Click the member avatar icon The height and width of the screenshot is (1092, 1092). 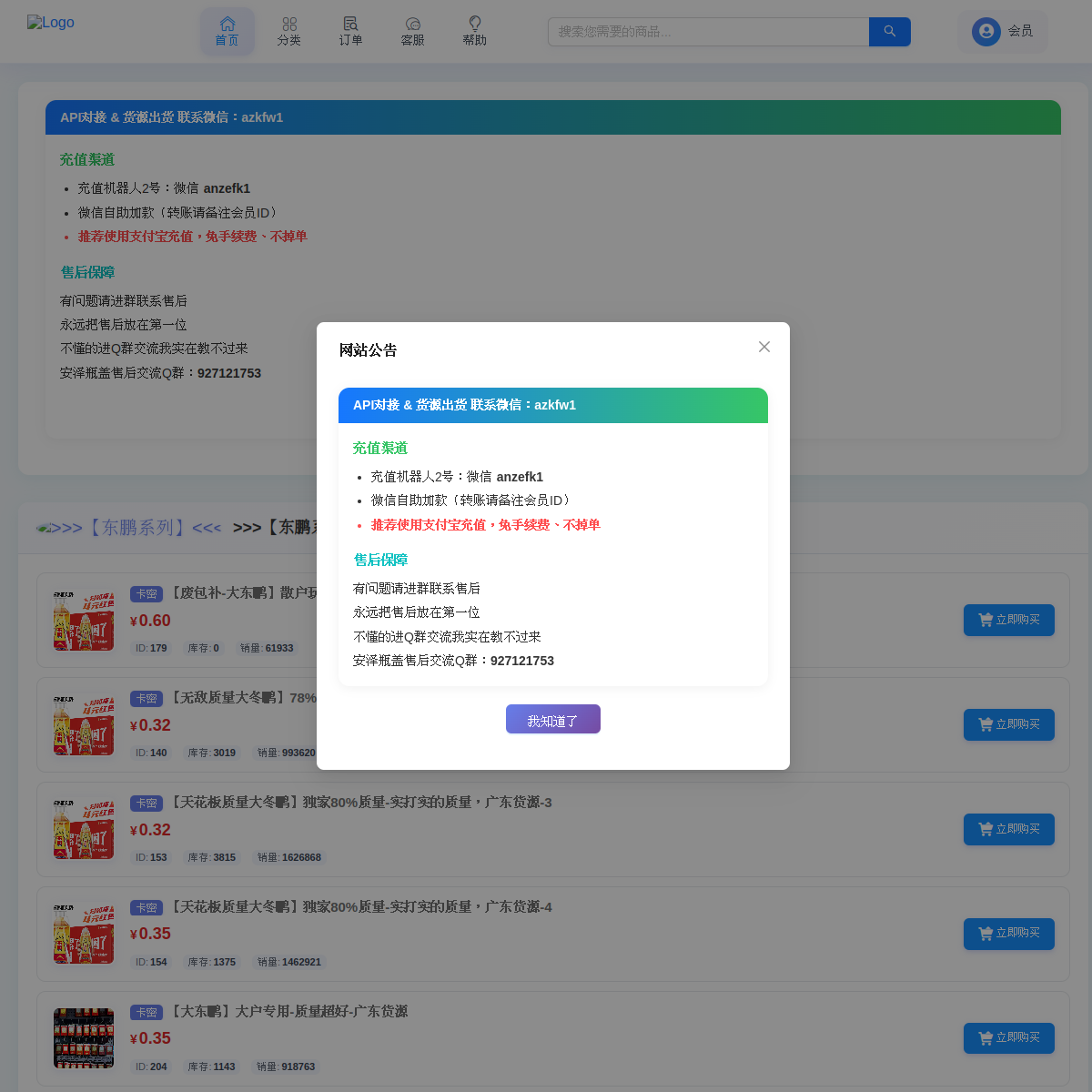coord(986,32)
